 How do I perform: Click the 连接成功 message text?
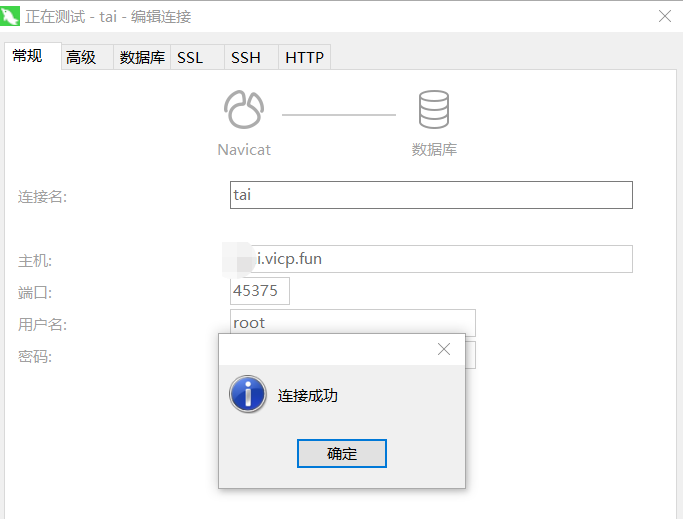coord(308,396)
